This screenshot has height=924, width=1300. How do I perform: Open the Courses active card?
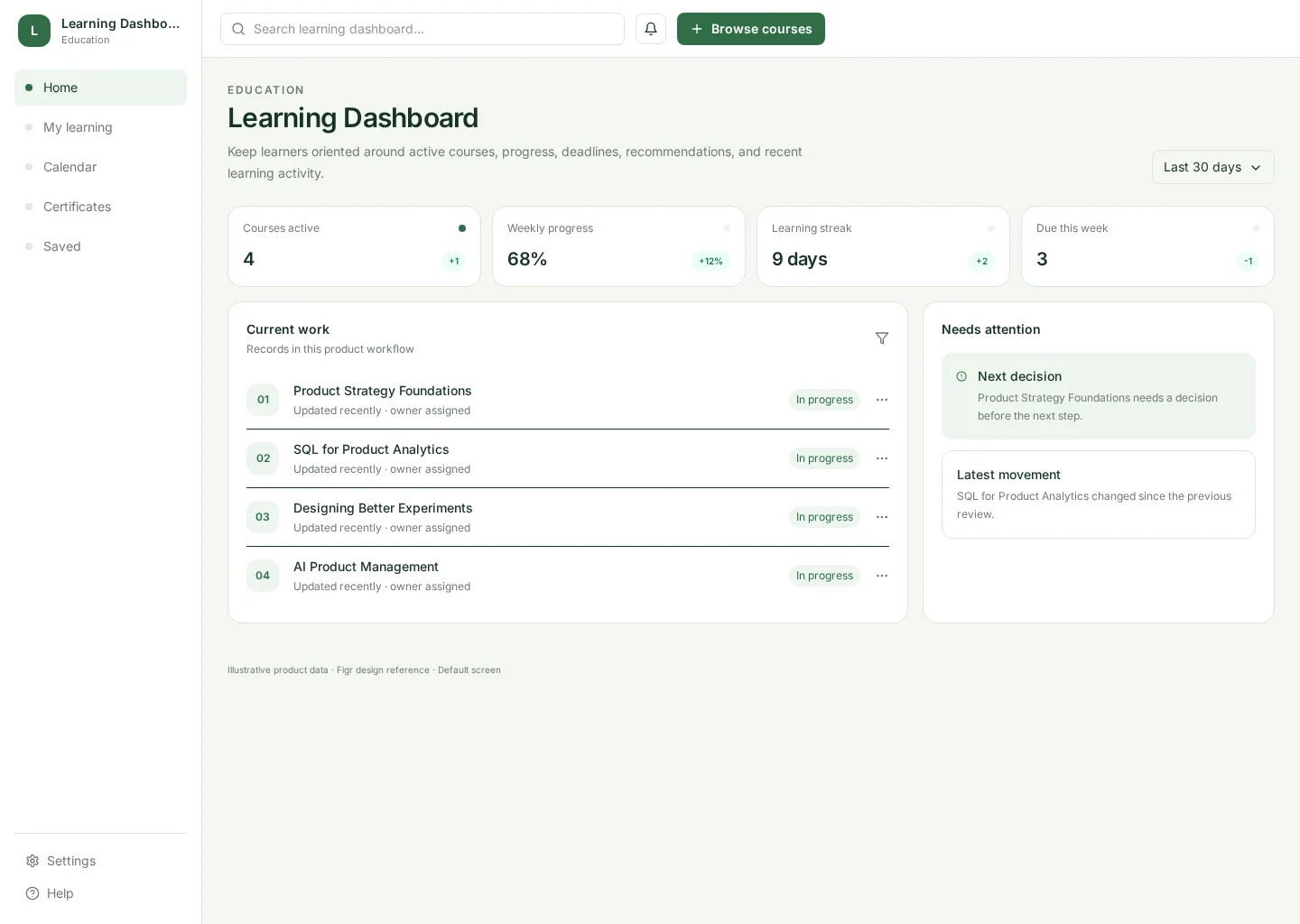(x=354, y=246)
